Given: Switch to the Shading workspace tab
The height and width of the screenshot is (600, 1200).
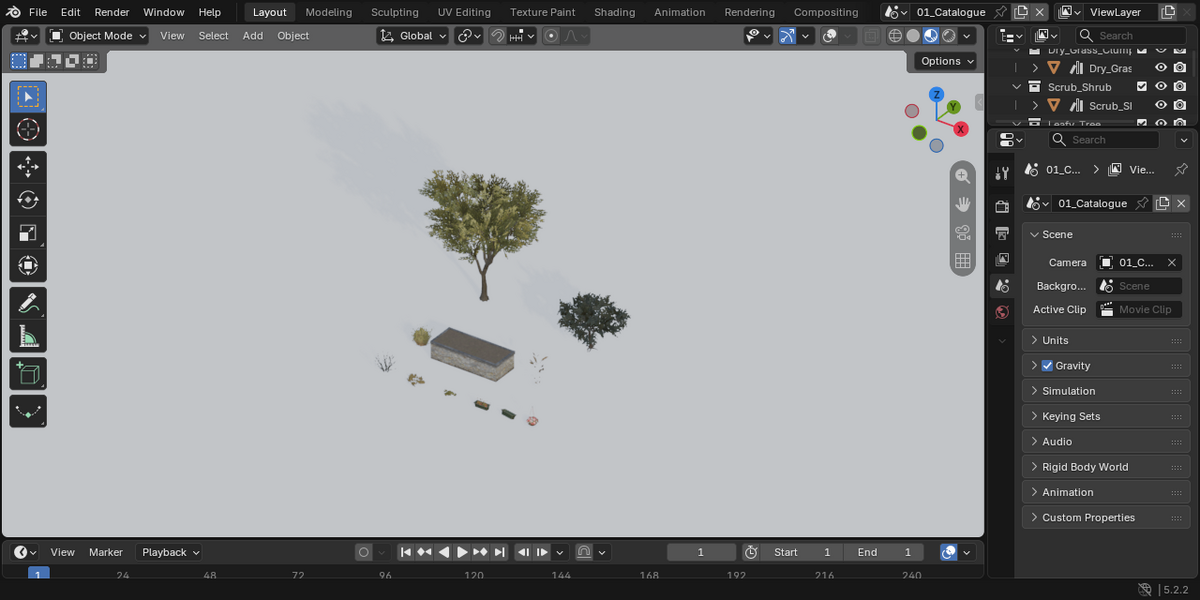Looking at the screenshot, I should tap(614, 12).
